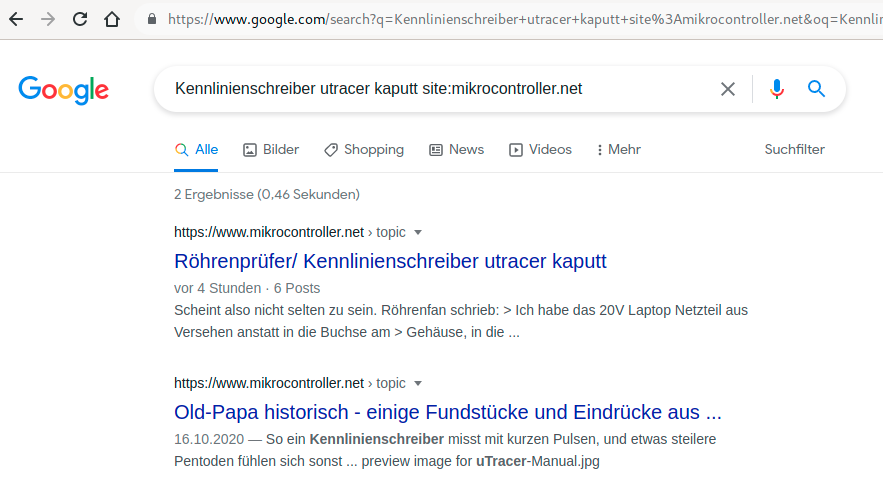883x498 pixels.
Task: Click the padlock site security icon
Action: coord(151,19)
